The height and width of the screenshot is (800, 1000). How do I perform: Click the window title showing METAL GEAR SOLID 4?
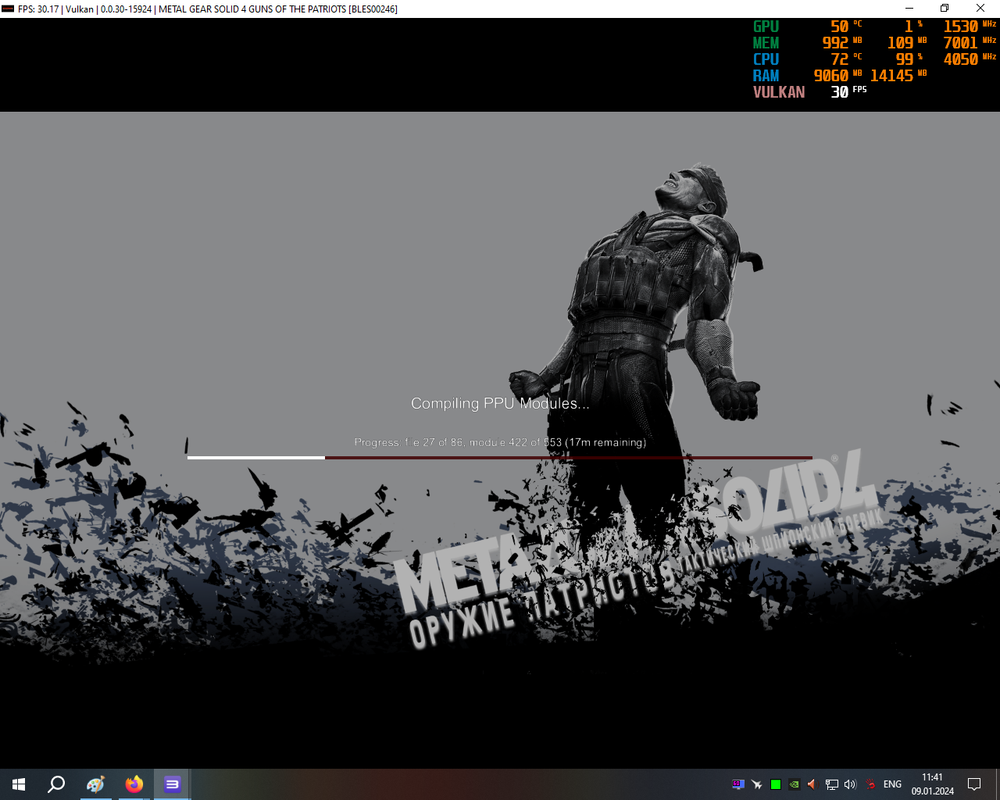click(x=208, y=9)
